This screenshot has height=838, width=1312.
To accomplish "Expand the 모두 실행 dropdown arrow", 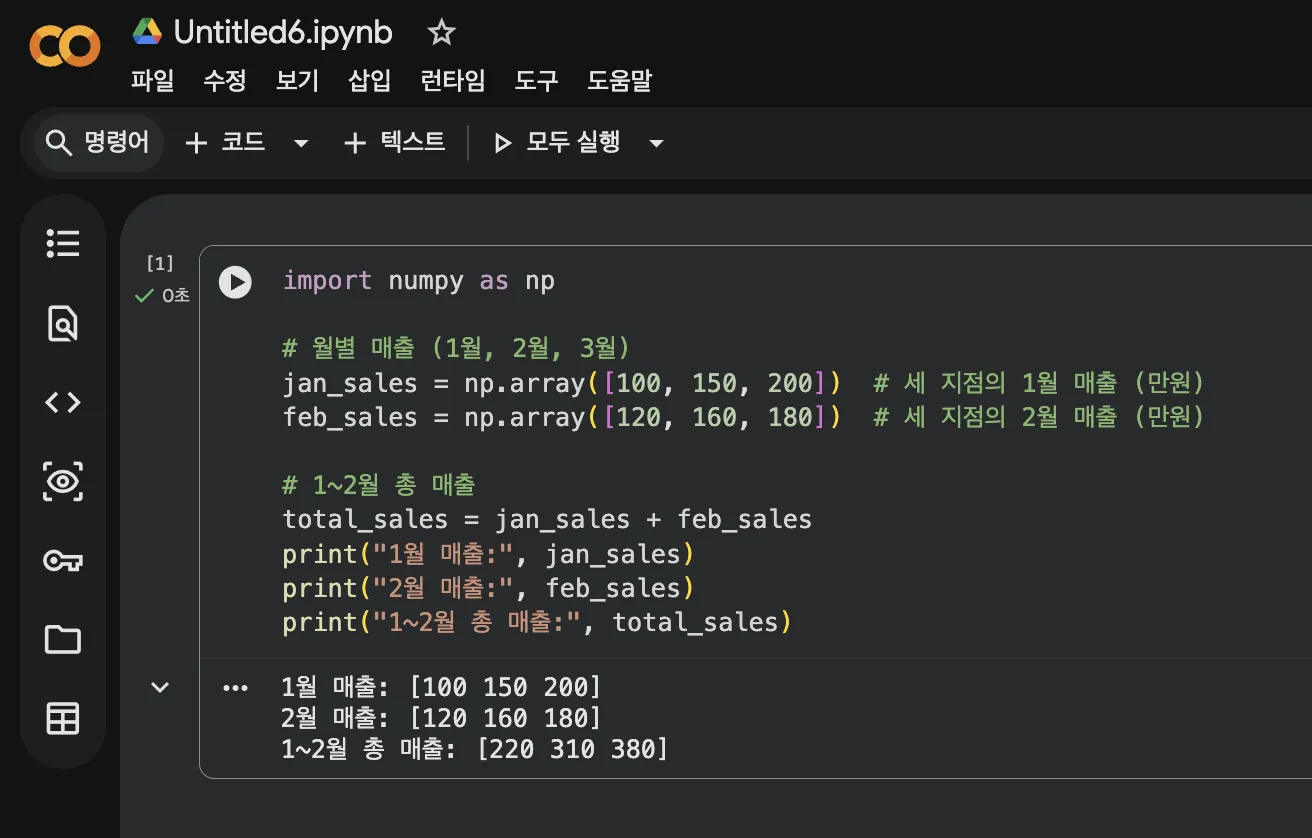I will coord(657,143).
